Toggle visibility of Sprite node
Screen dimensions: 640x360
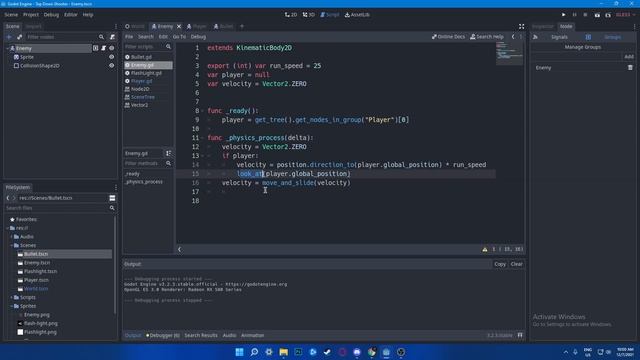111,57
